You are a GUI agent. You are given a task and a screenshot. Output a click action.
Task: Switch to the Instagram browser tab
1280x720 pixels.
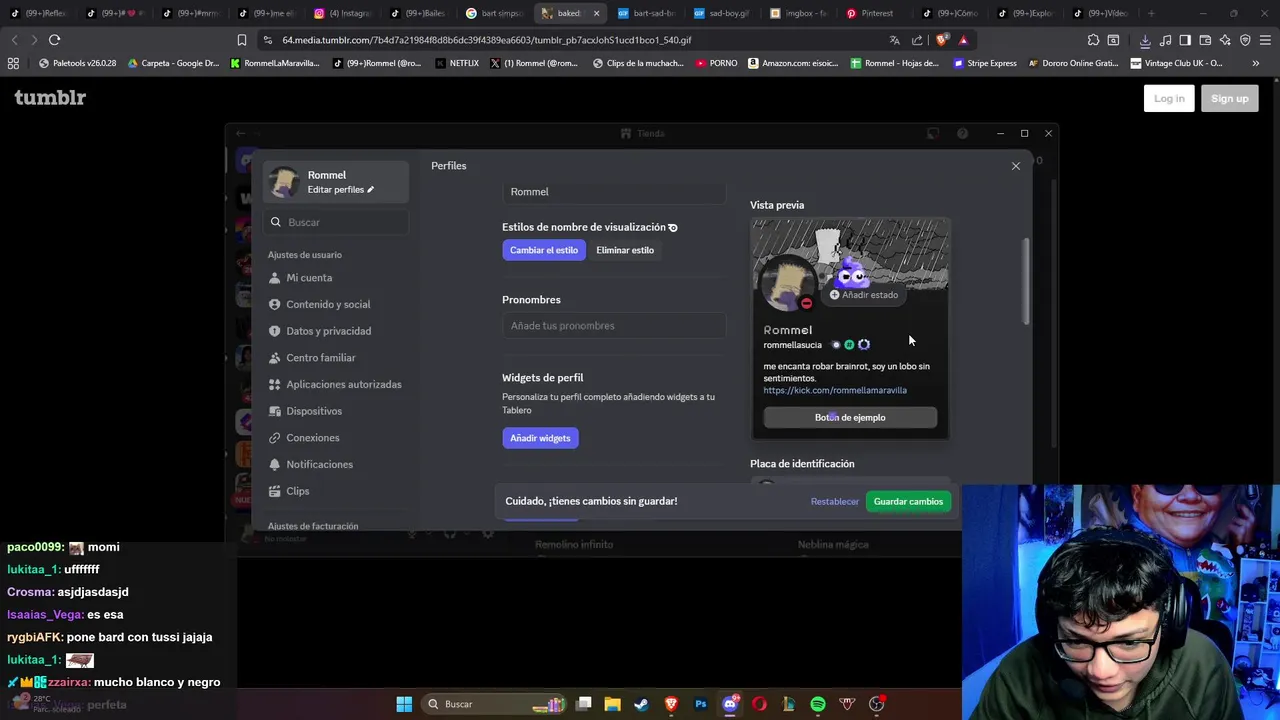tap(343, 13)
